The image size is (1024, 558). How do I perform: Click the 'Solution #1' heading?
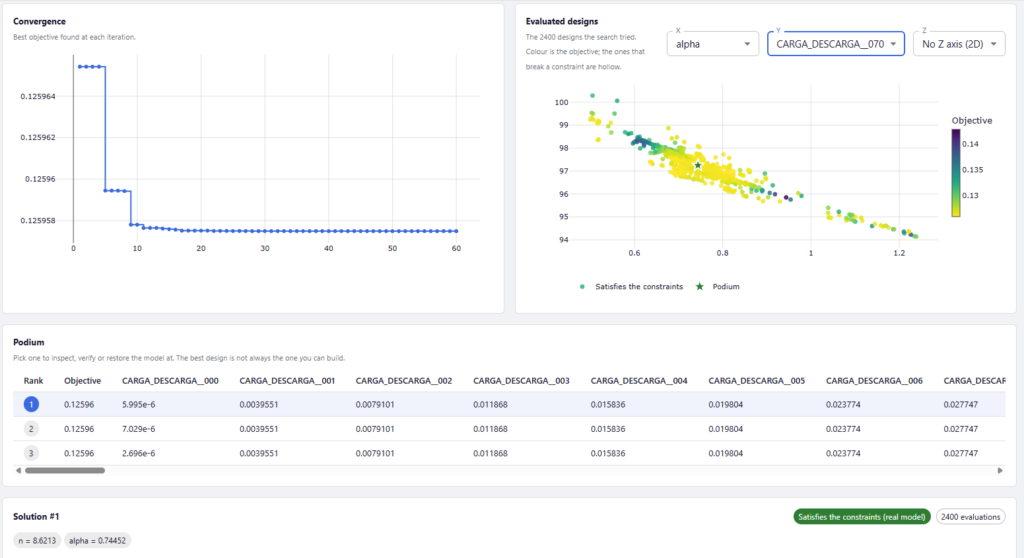click(36, 516)
